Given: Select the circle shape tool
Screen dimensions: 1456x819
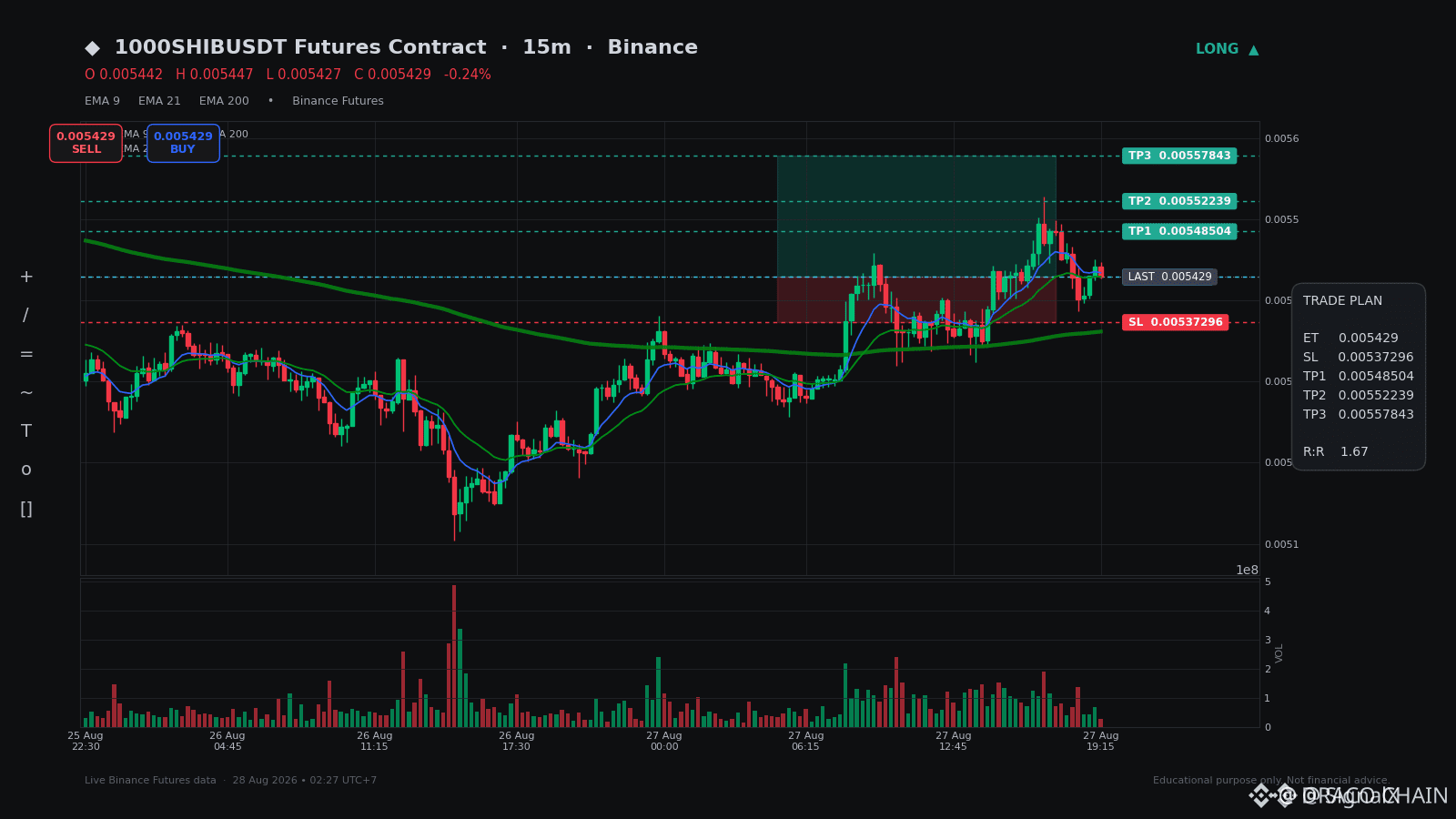Looking at the screenshot, I should point(26,470).
